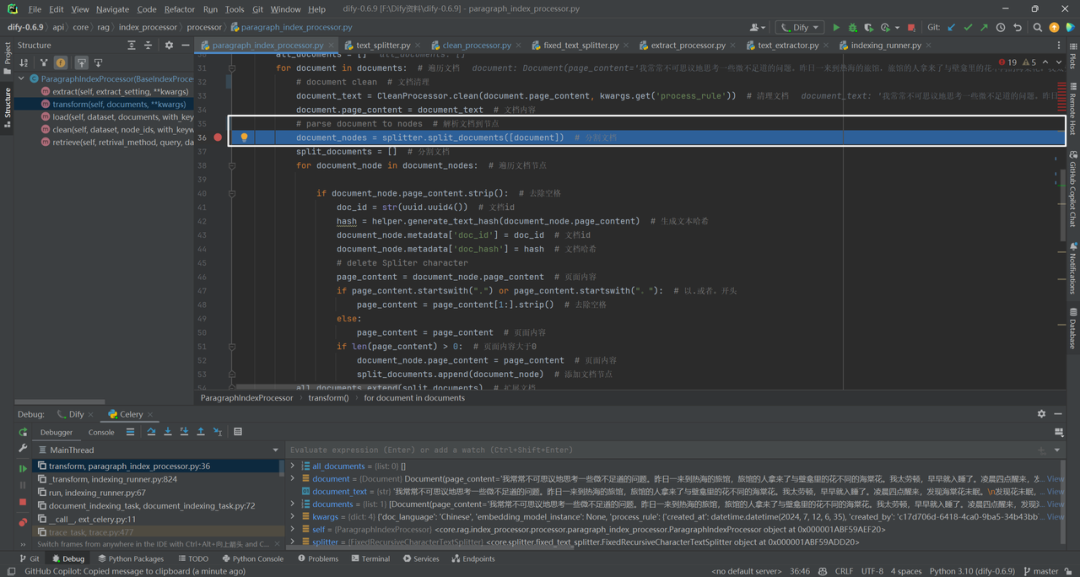Stop the running process with red square
The image size is (1080, 577).
pos(911,28)
